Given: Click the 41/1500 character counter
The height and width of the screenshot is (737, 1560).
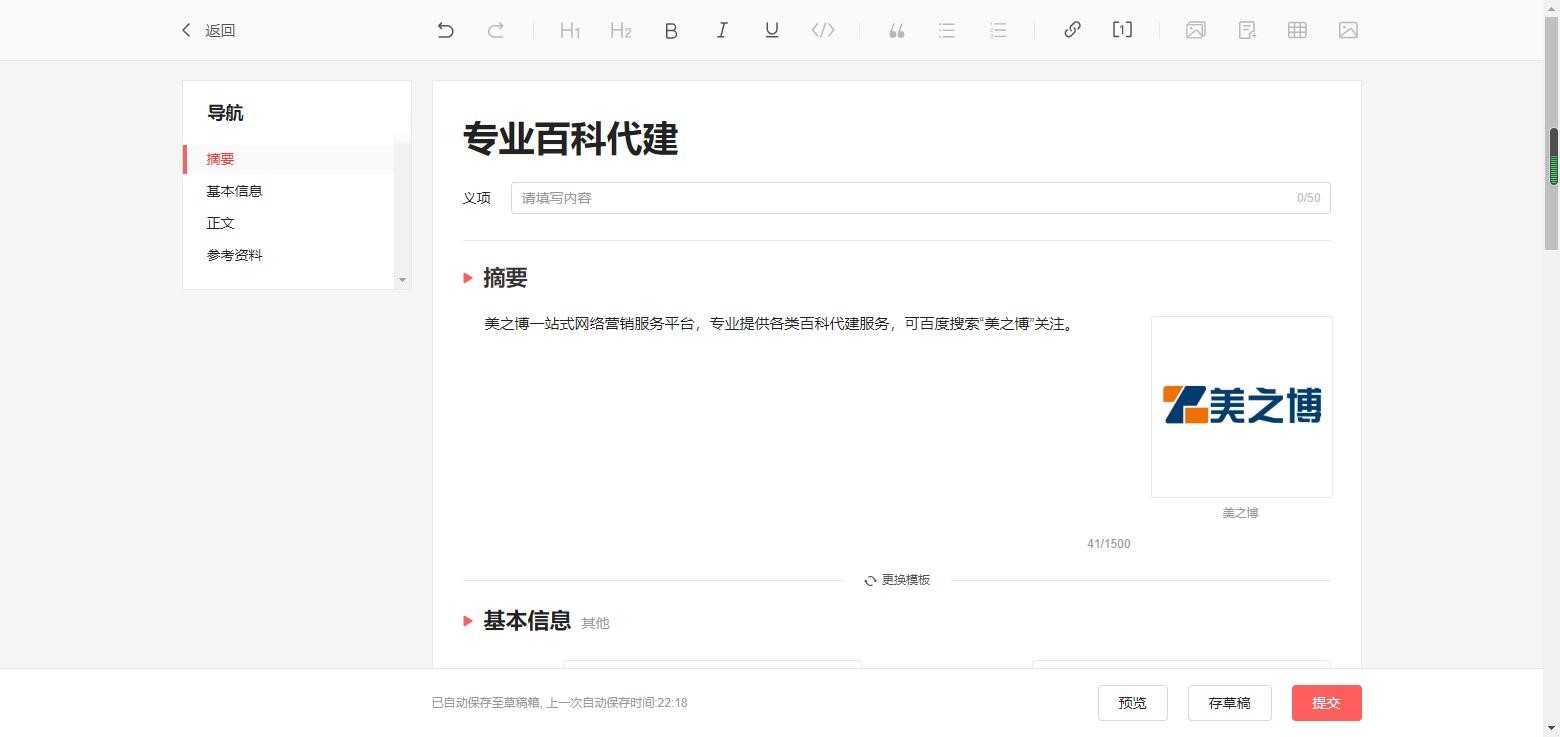Looking at the screenshot, I should [1108, 544].
